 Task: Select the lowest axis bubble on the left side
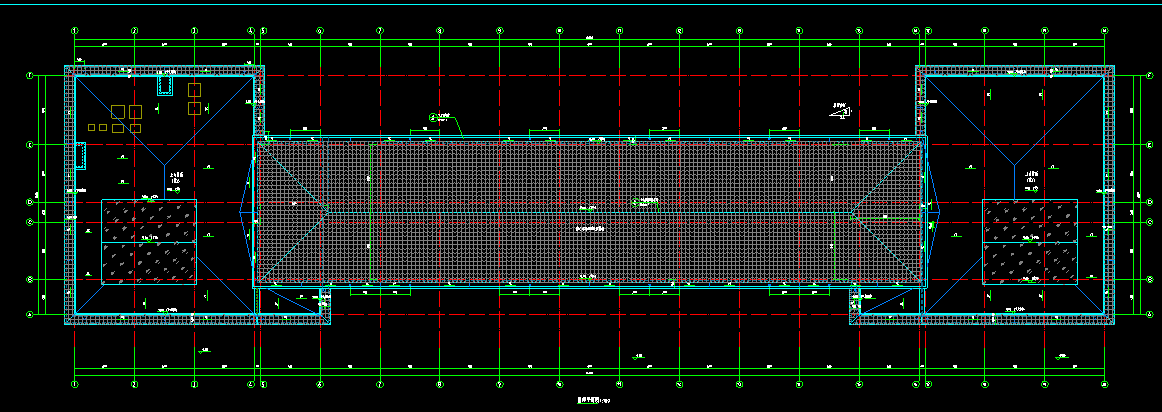30,314
